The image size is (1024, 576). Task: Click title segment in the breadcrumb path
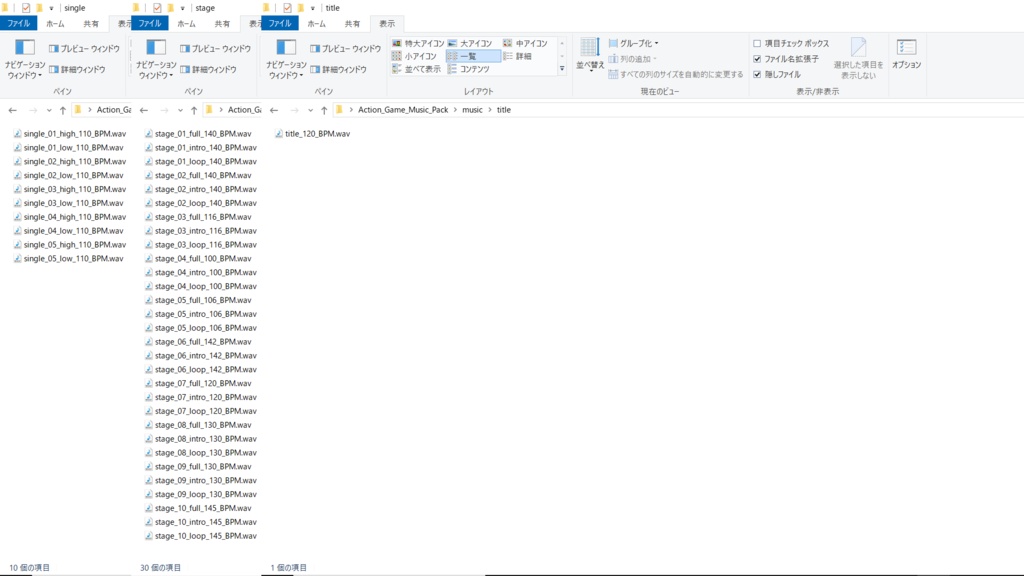click(x=504, y=110)
